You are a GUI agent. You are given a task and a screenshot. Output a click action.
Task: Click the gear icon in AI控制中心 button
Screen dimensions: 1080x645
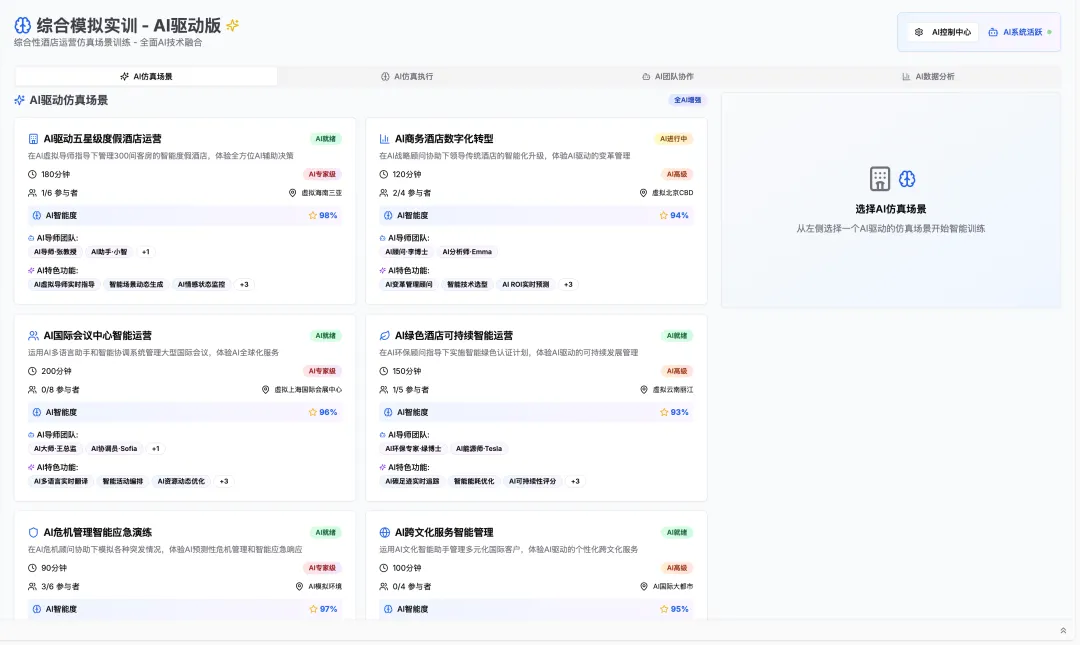pyautogui.click(x=918, y=31)
